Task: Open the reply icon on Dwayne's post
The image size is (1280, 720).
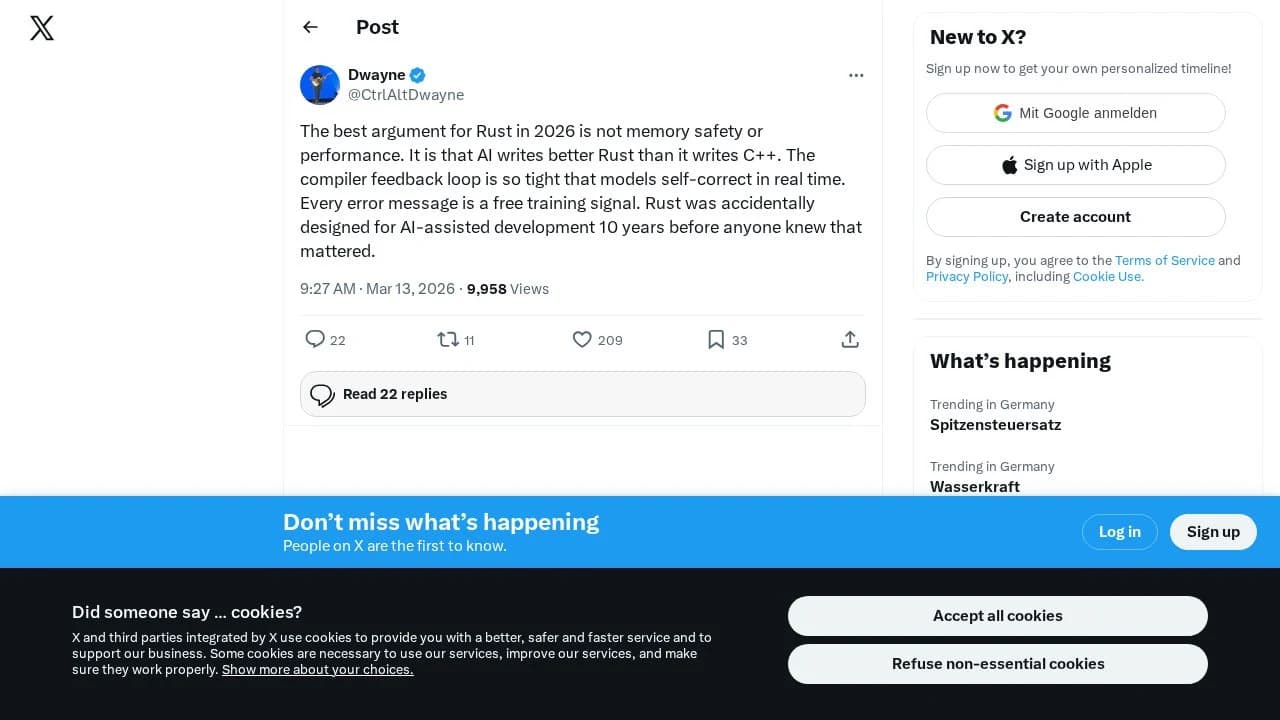Action: 315,340
